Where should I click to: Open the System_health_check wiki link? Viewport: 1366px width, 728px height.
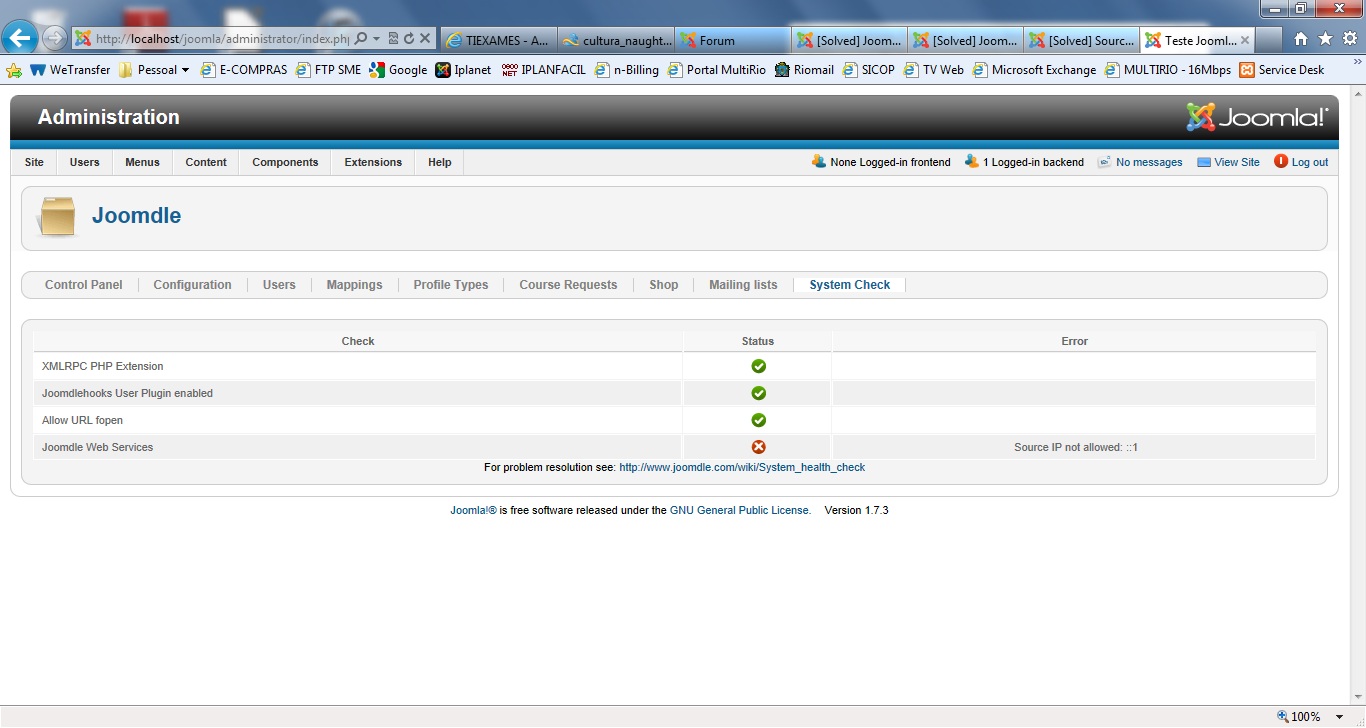[742, 467]
